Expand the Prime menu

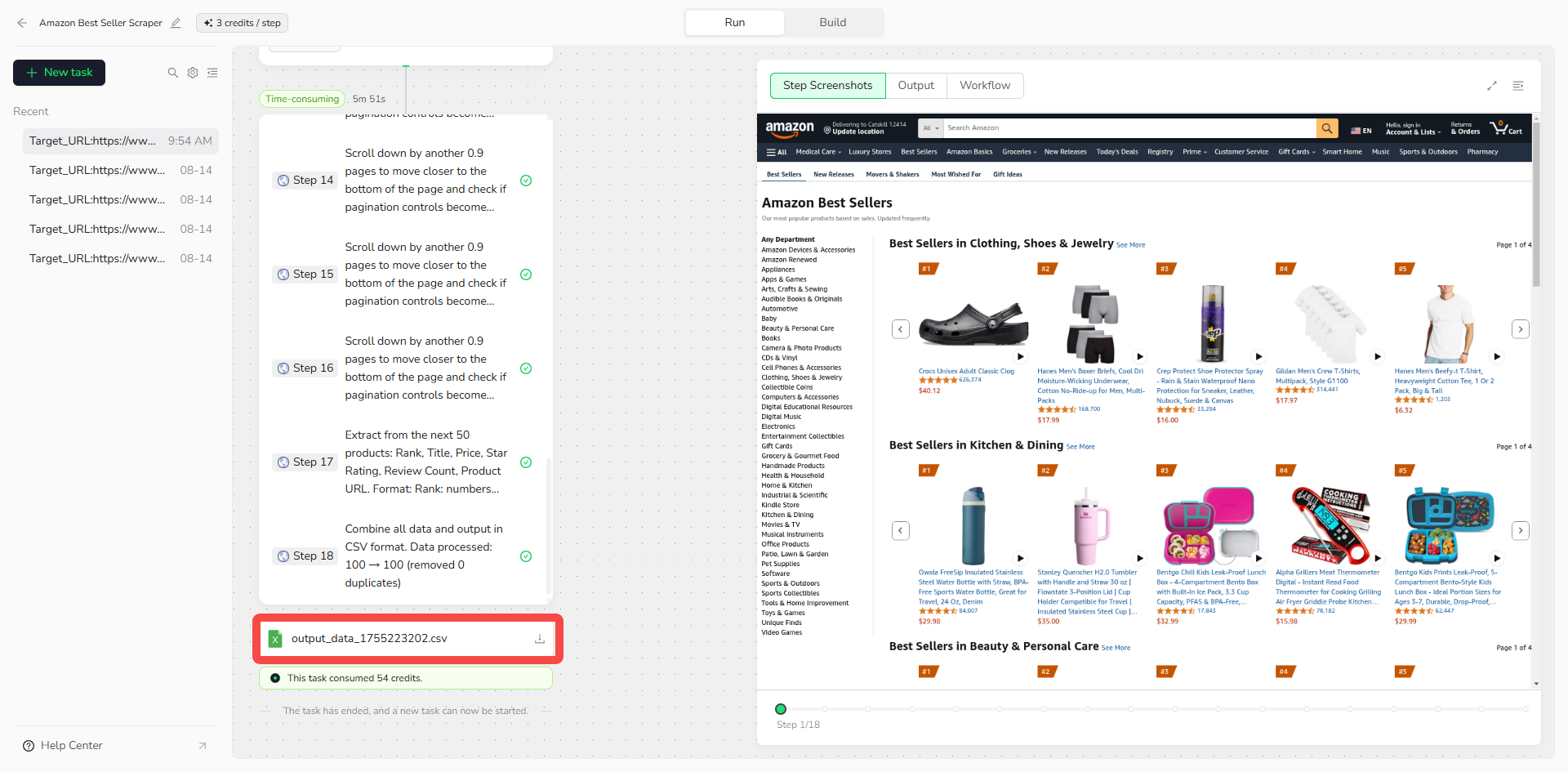[x=1194, y=152]
